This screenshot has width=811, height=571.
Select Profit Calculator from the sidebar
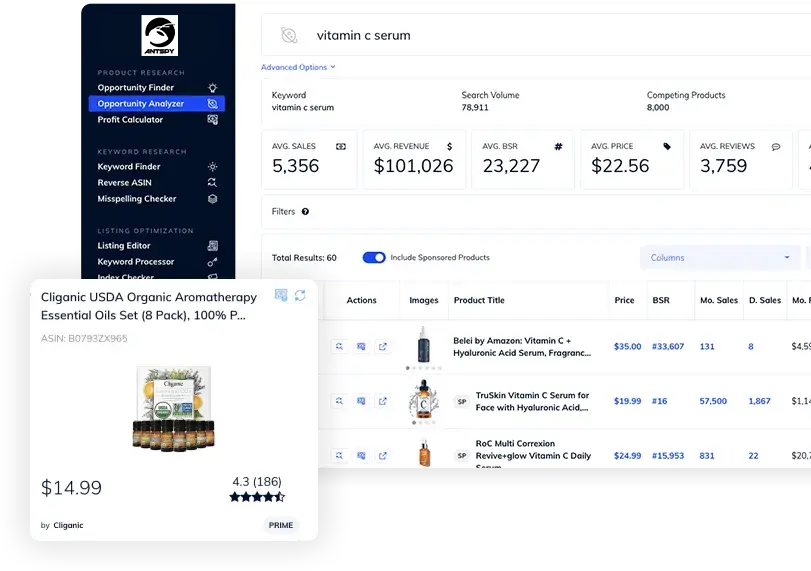click(130, 120)
